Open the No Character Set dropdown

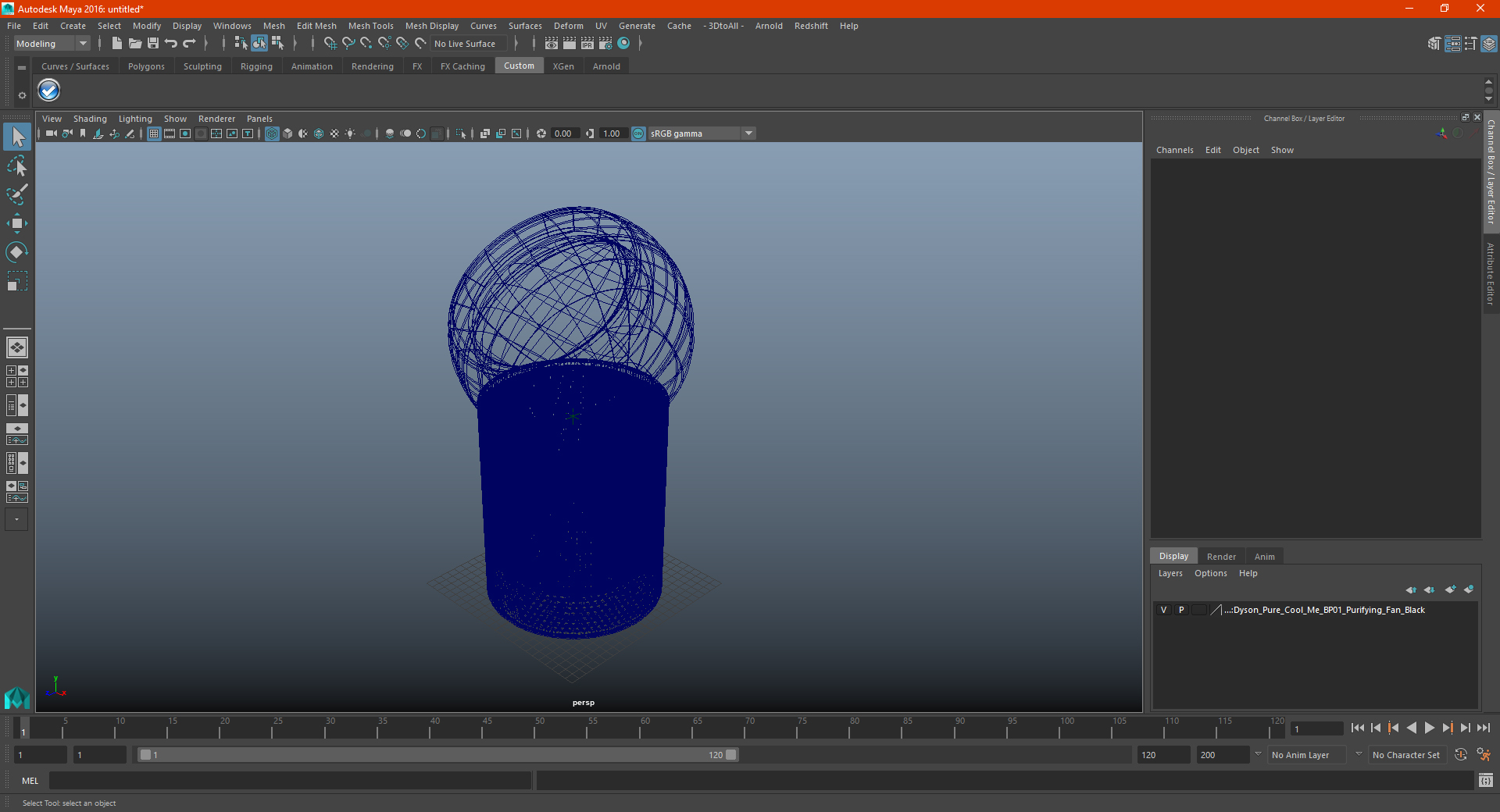point(1407,755)
